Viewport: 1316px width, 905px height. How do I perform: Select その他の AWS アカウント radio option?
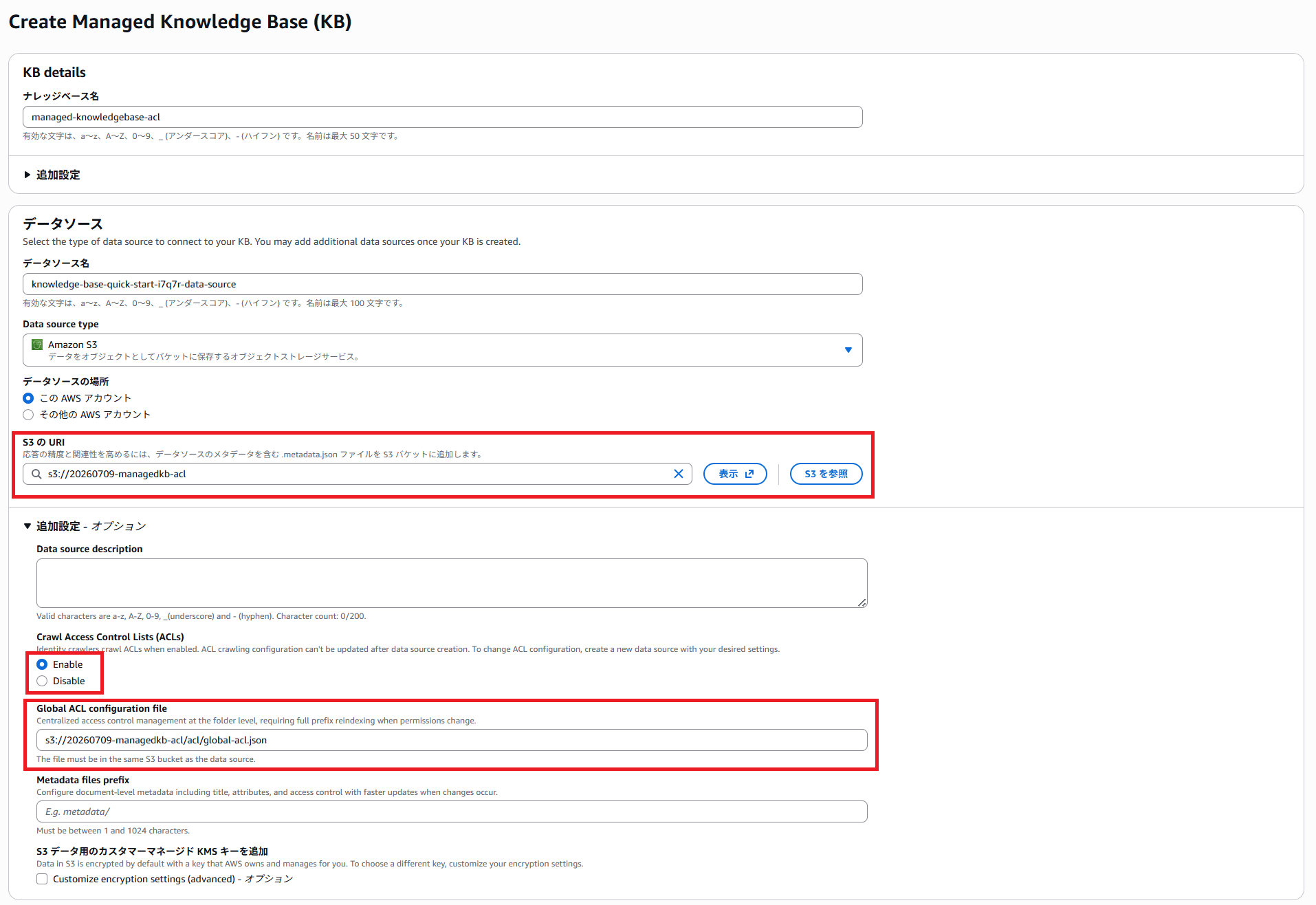tap(28, 415)
